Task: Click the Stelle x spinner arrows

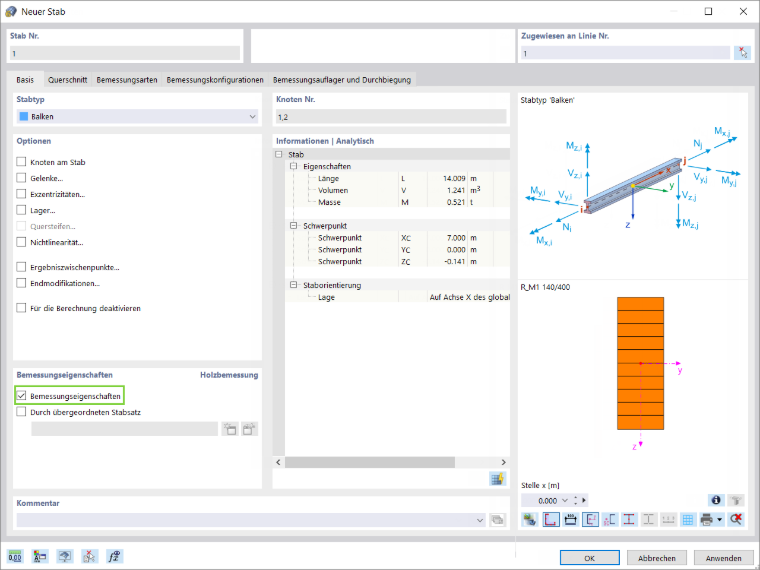Action: tap(575, 500)
